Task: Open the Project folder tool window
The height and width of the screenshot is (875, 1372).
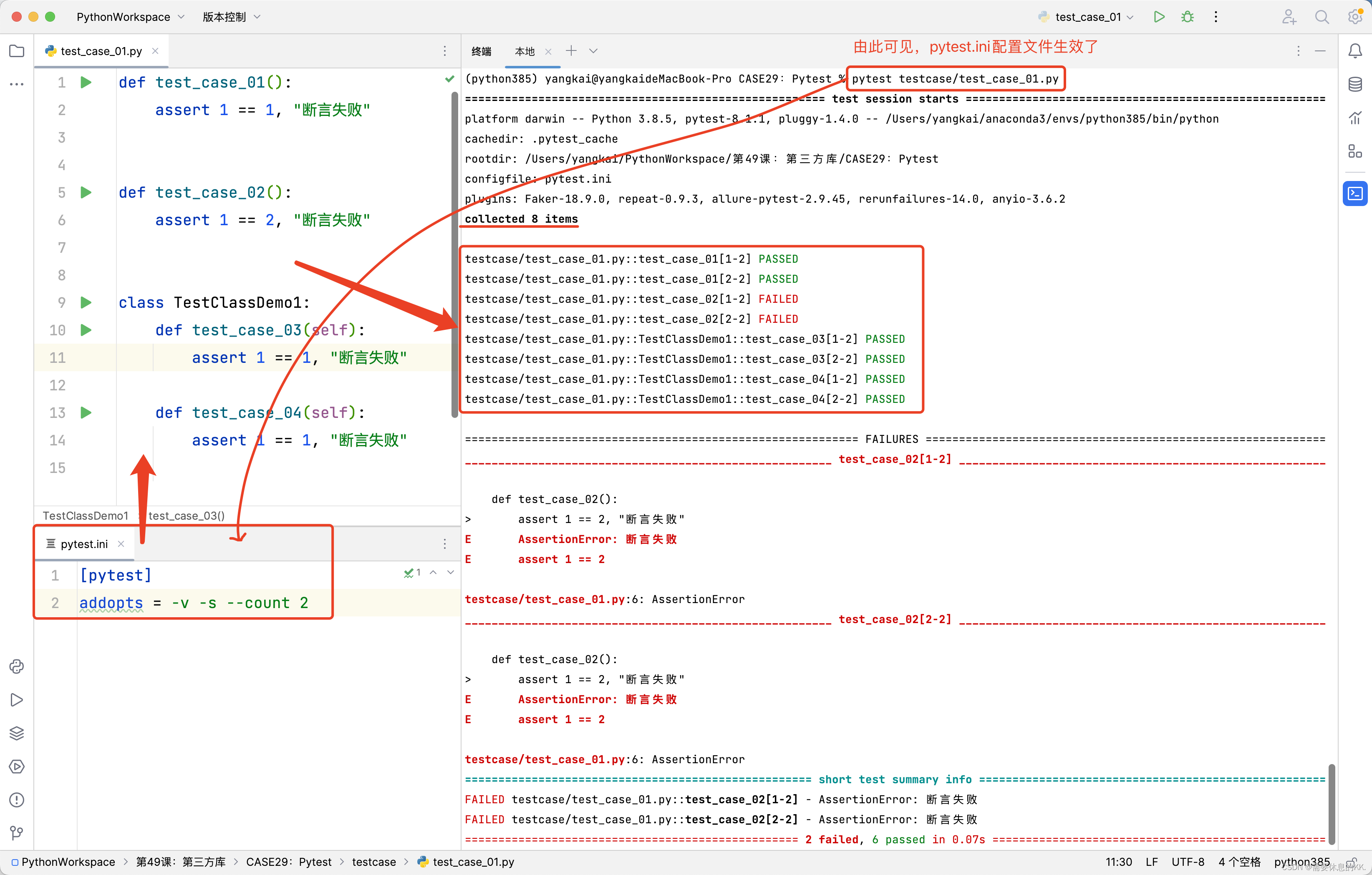Action: [x=17, y=51]
